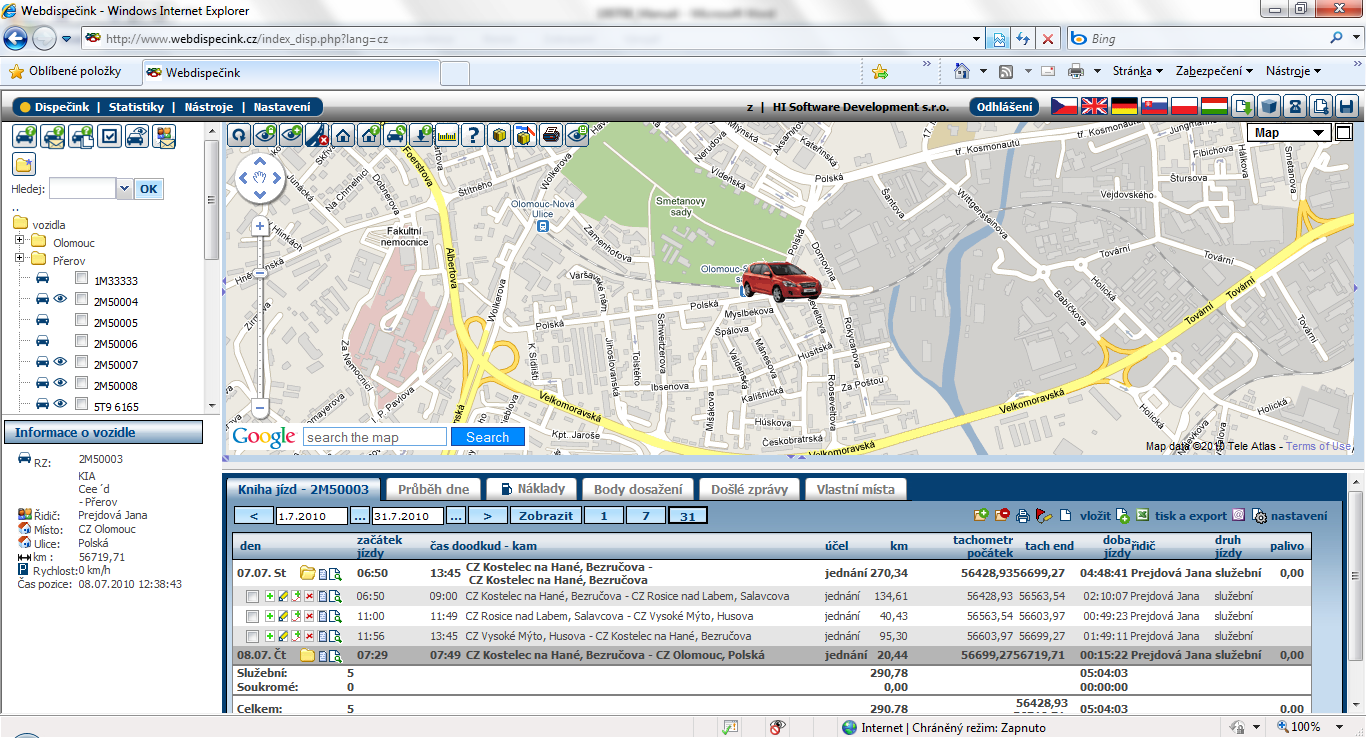Switch to the Došlé zprávy tab
Image resolution: width=1366 pixels, height=738 pixels.
pyautogui.click(x=750, y=489)
